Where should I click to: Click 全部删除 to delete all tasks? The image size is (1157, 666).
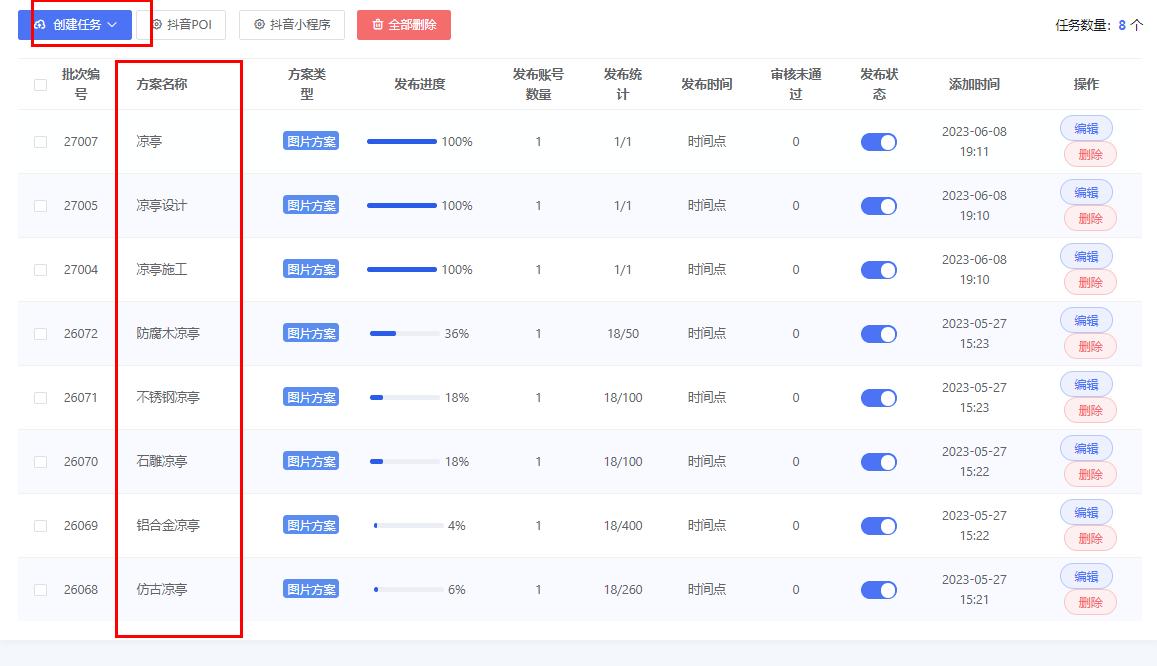[x=404, y=24]
